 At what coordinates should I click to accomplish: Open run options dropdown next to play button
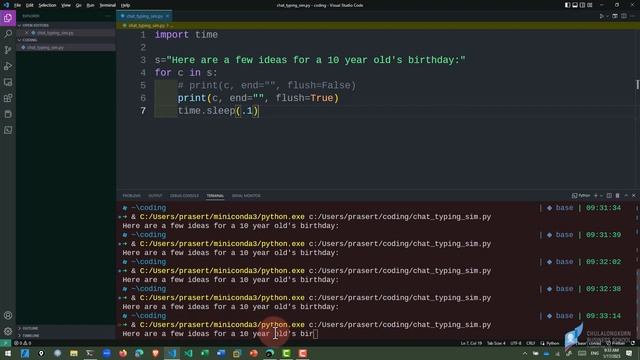pyautogui.click(x=607, y=16)
